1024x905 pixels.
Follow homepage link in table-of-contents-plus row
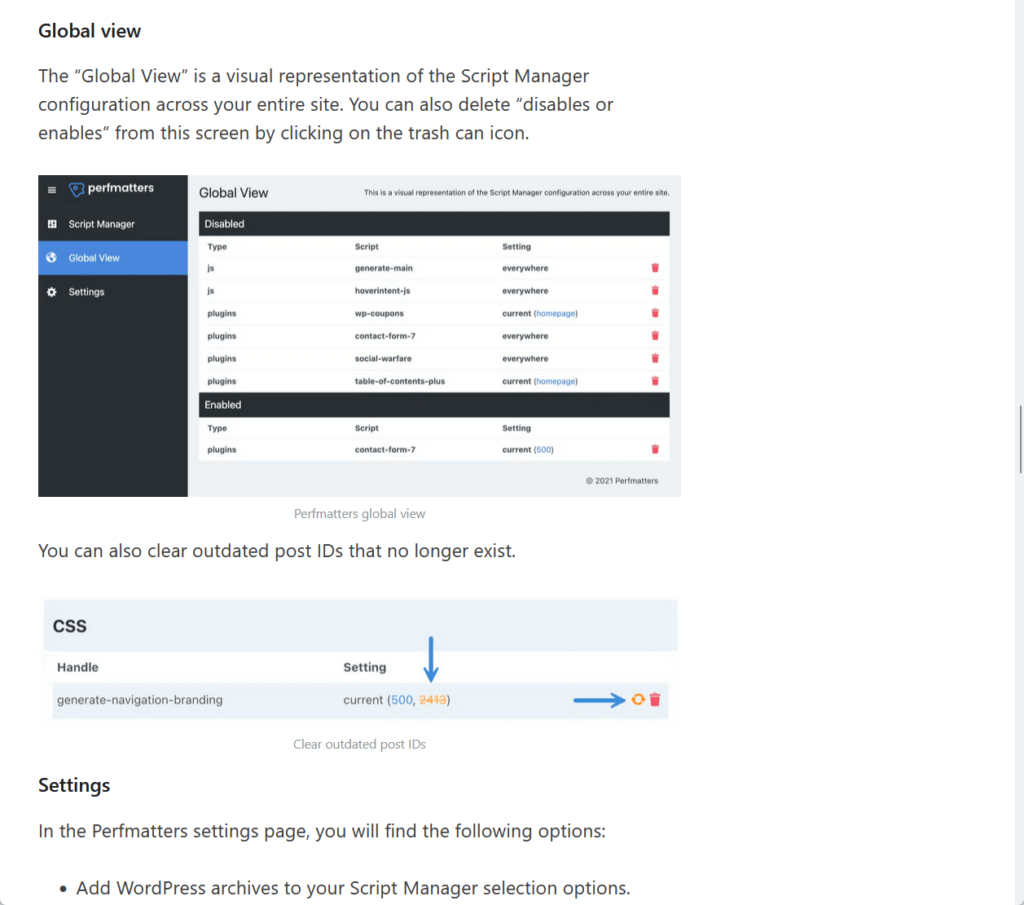(x=556, y=381)
